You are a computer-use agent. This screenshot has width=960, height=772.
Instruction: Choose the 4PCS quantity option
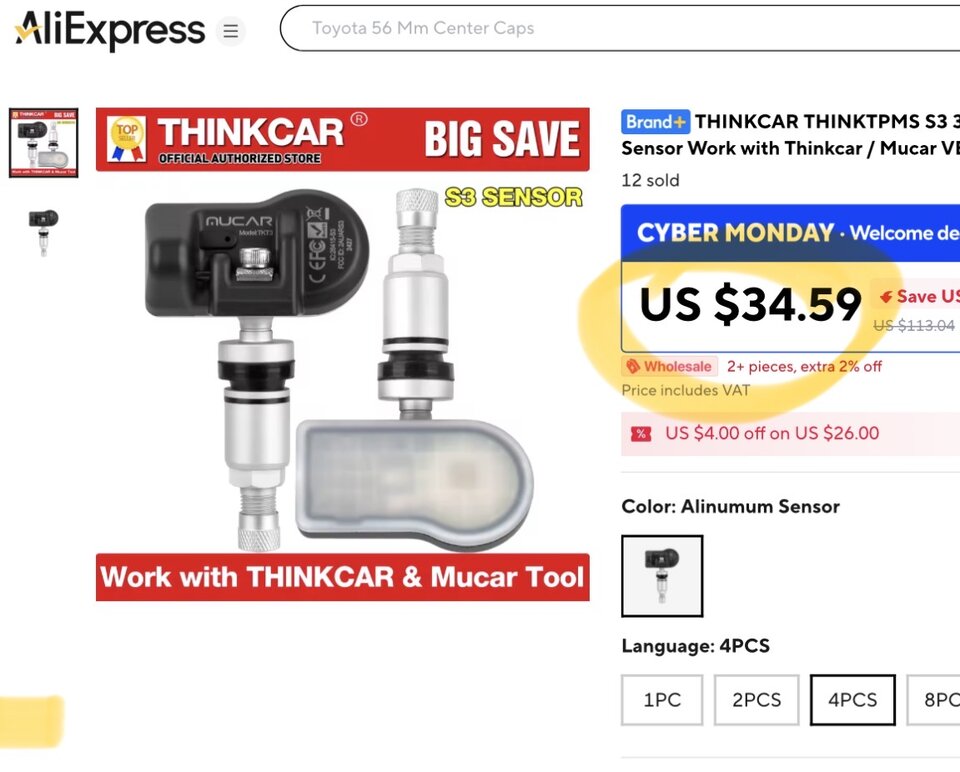pyautogui.click(x=852, y=700)
